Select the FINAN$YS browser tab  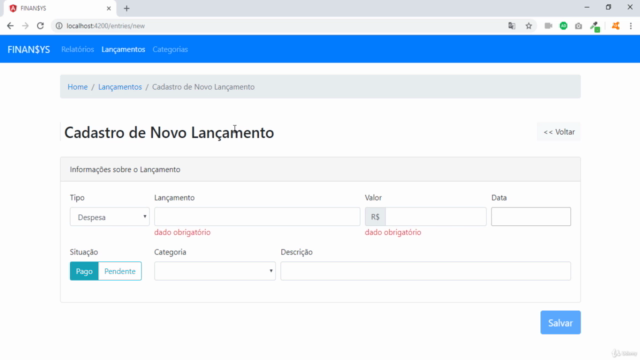tap(60, 8)
